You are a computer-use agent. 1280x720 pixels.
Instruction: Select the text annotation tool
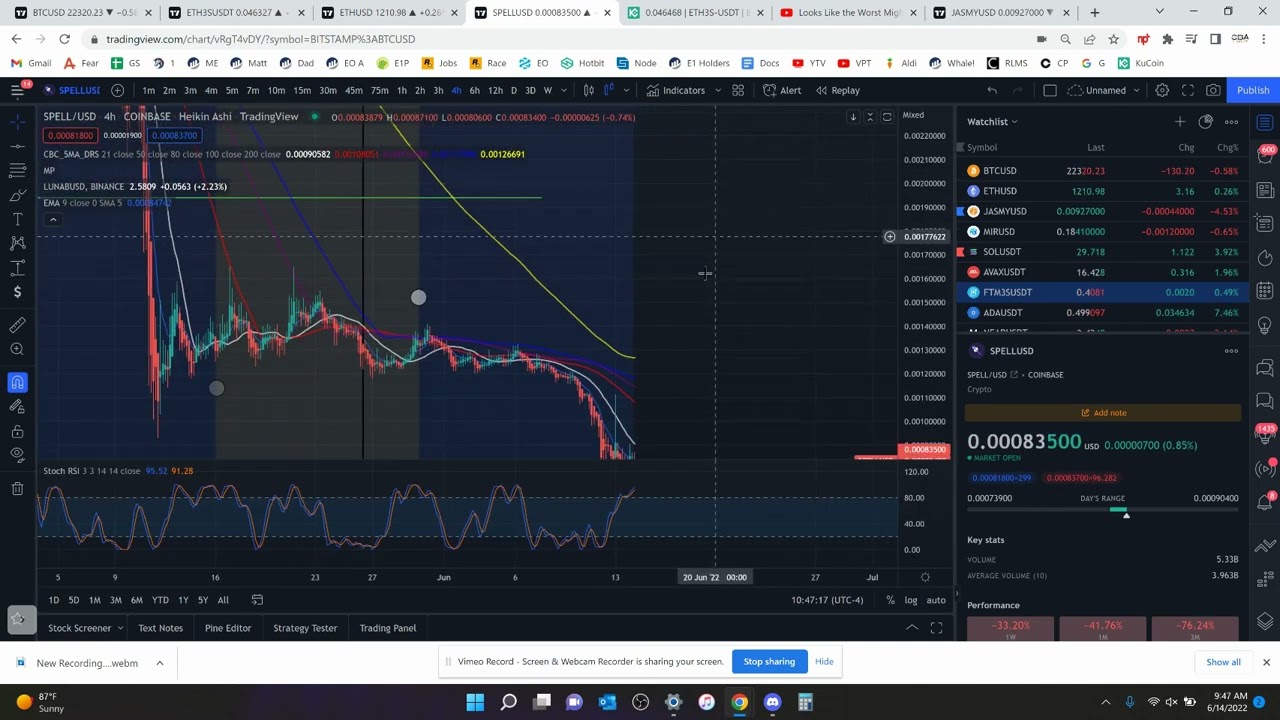(x=17, y=219)
